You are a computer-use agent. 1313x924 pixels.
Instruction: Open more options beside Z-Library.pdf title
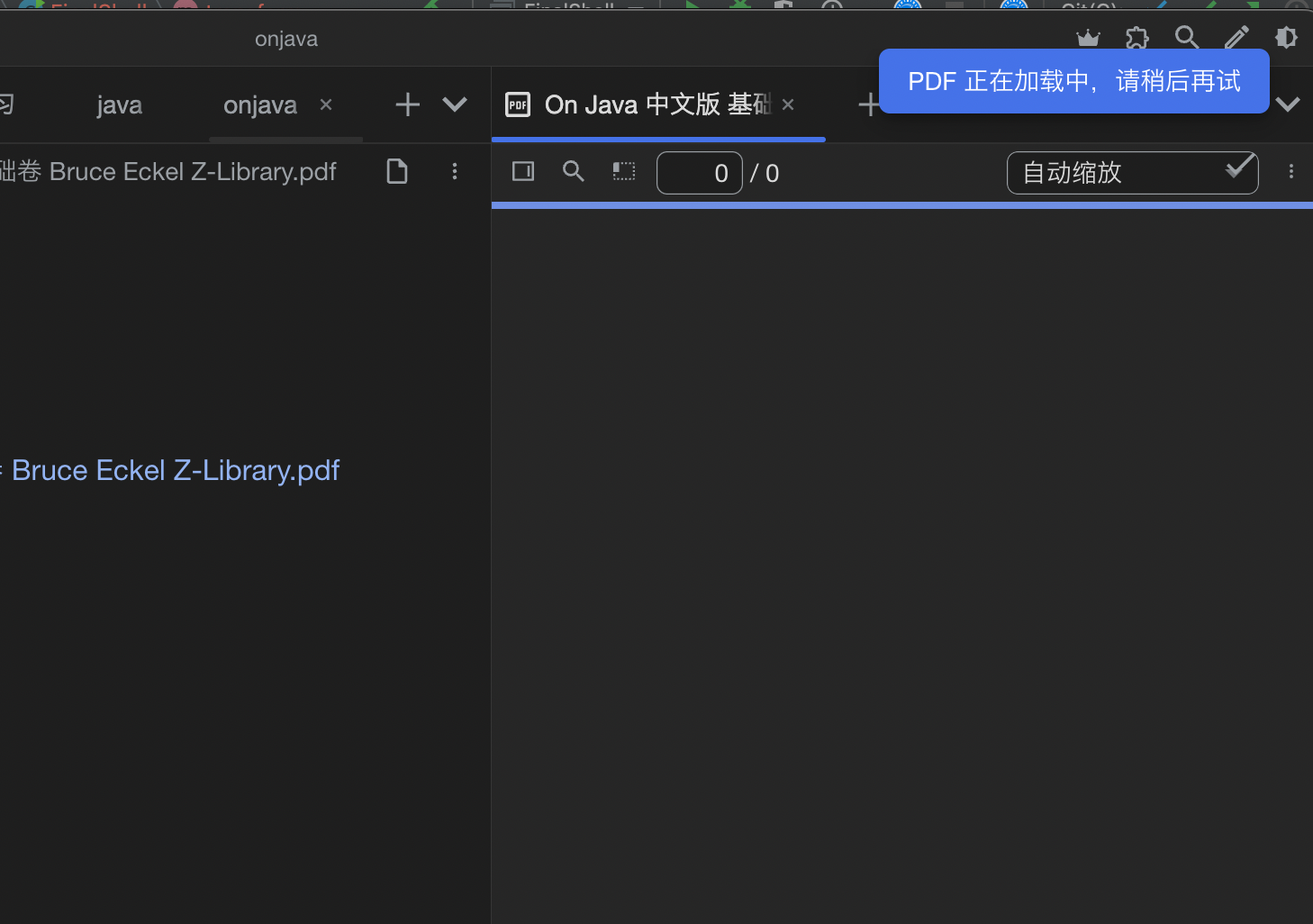(455, 171)
